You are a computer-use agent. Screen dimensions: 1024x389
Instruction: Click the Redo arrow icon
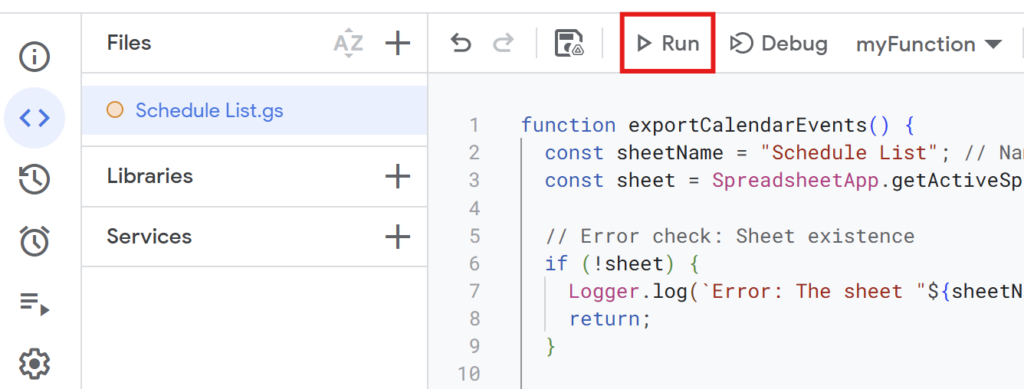click(503, 44)
